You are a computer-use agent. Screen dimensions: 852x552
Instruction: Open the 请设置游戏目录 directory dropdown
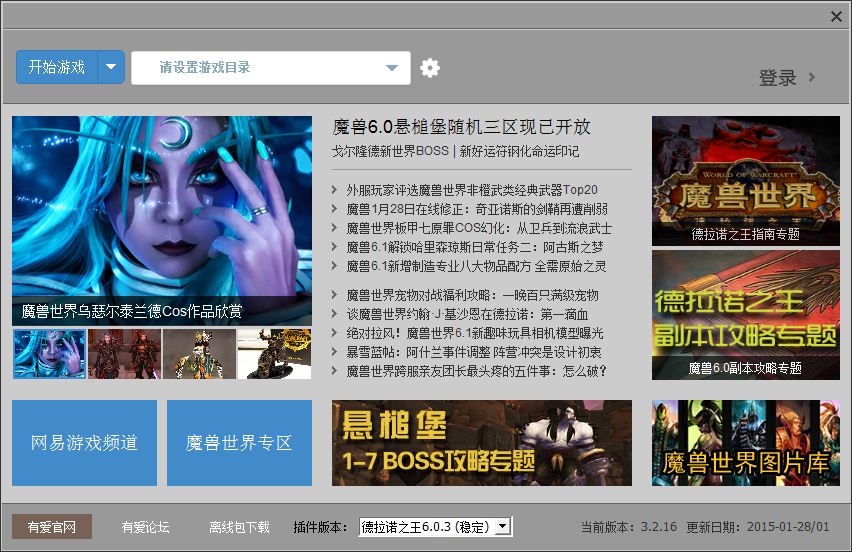point(271,68)
